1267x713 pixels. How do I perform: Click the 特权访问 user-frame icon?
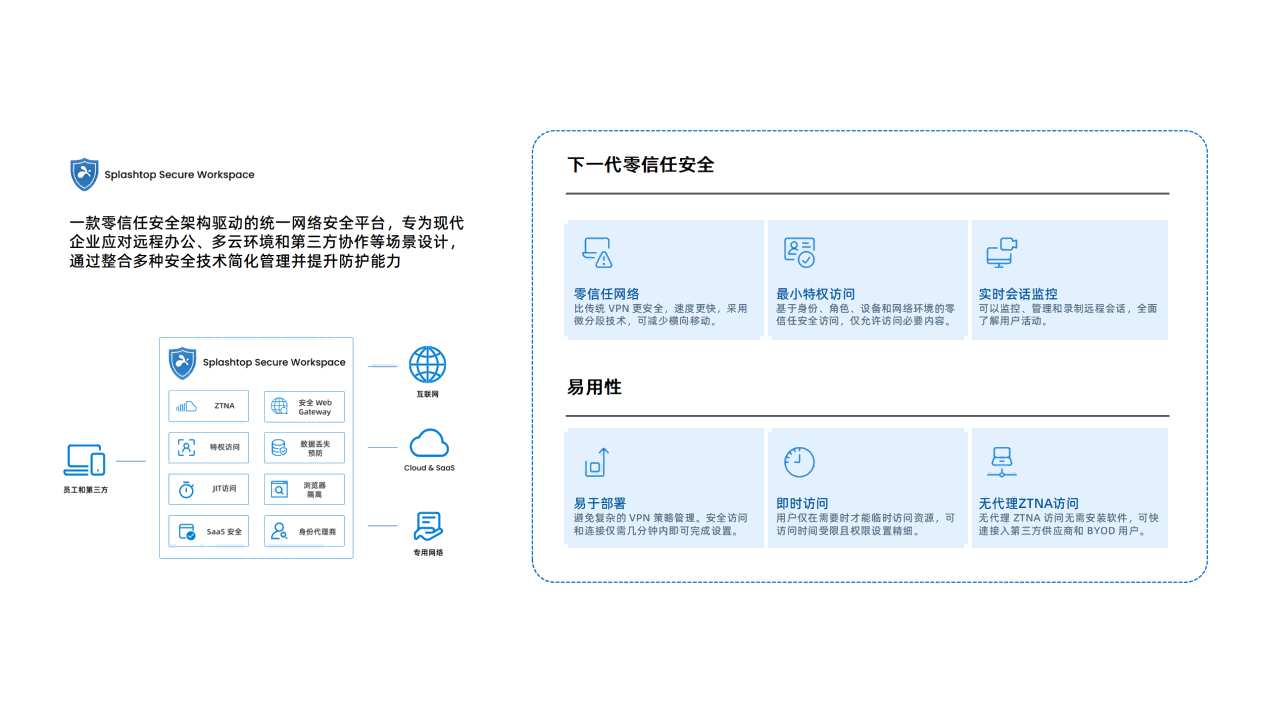[186, 448]
